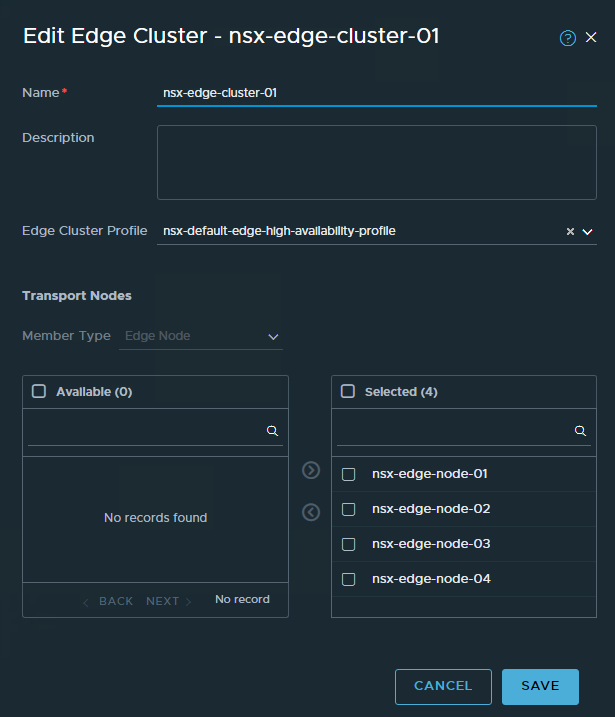Select the nsx-edge-node-03 row text
This screenshot has height=717, width=615.
coord(431,544)
